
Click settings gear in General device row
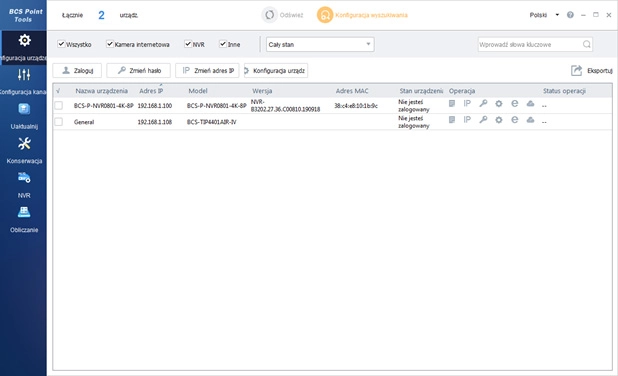499,120
